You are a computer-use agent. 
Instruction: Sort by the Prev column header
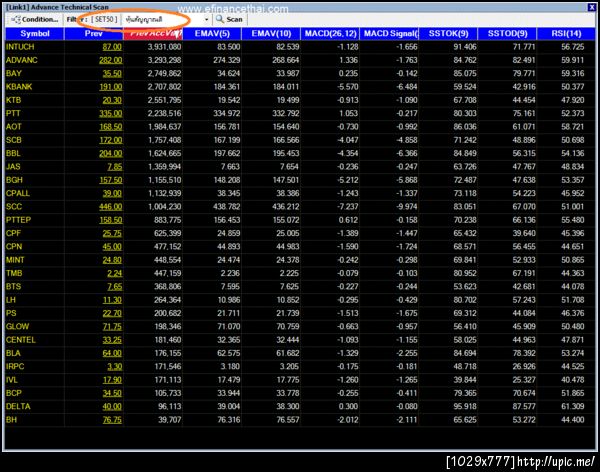pyautogui.click(x=94, y=34)
